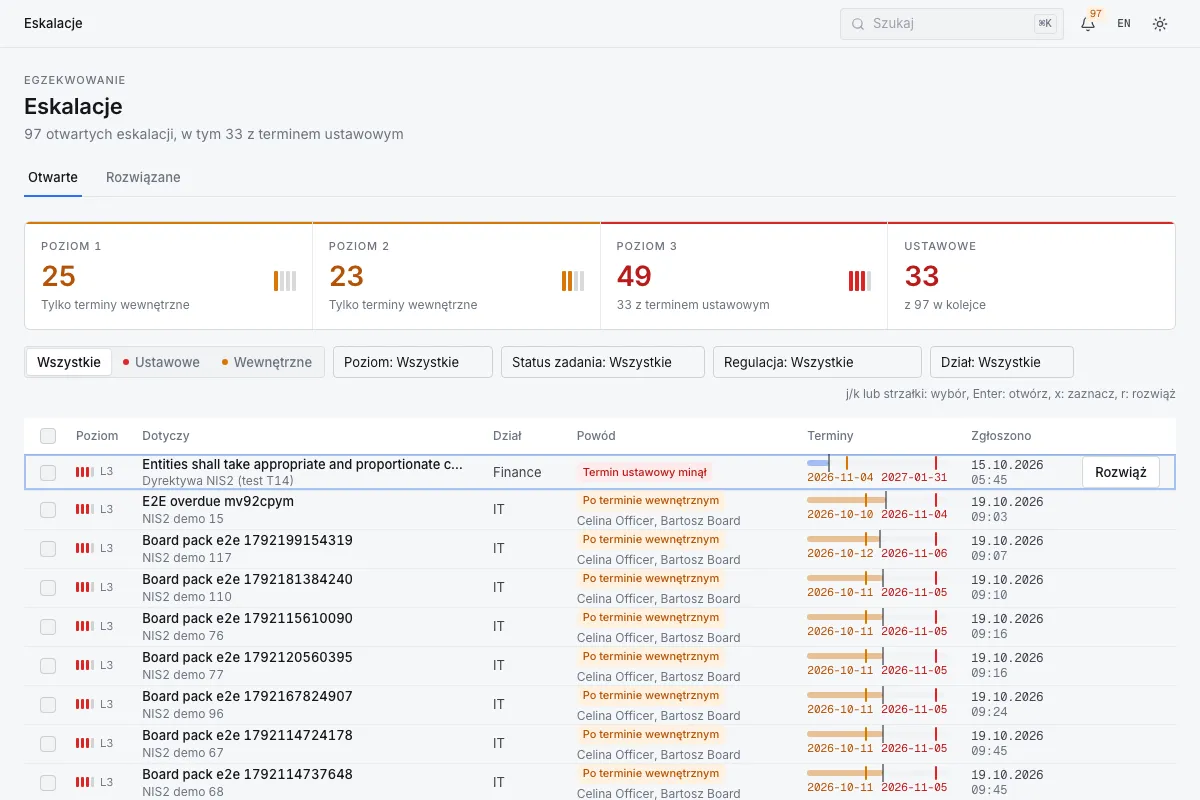This screenshot has height=800, width=1200.
Task: Open the Poziom 3 summary card
Action: click(x=744, y=276)
